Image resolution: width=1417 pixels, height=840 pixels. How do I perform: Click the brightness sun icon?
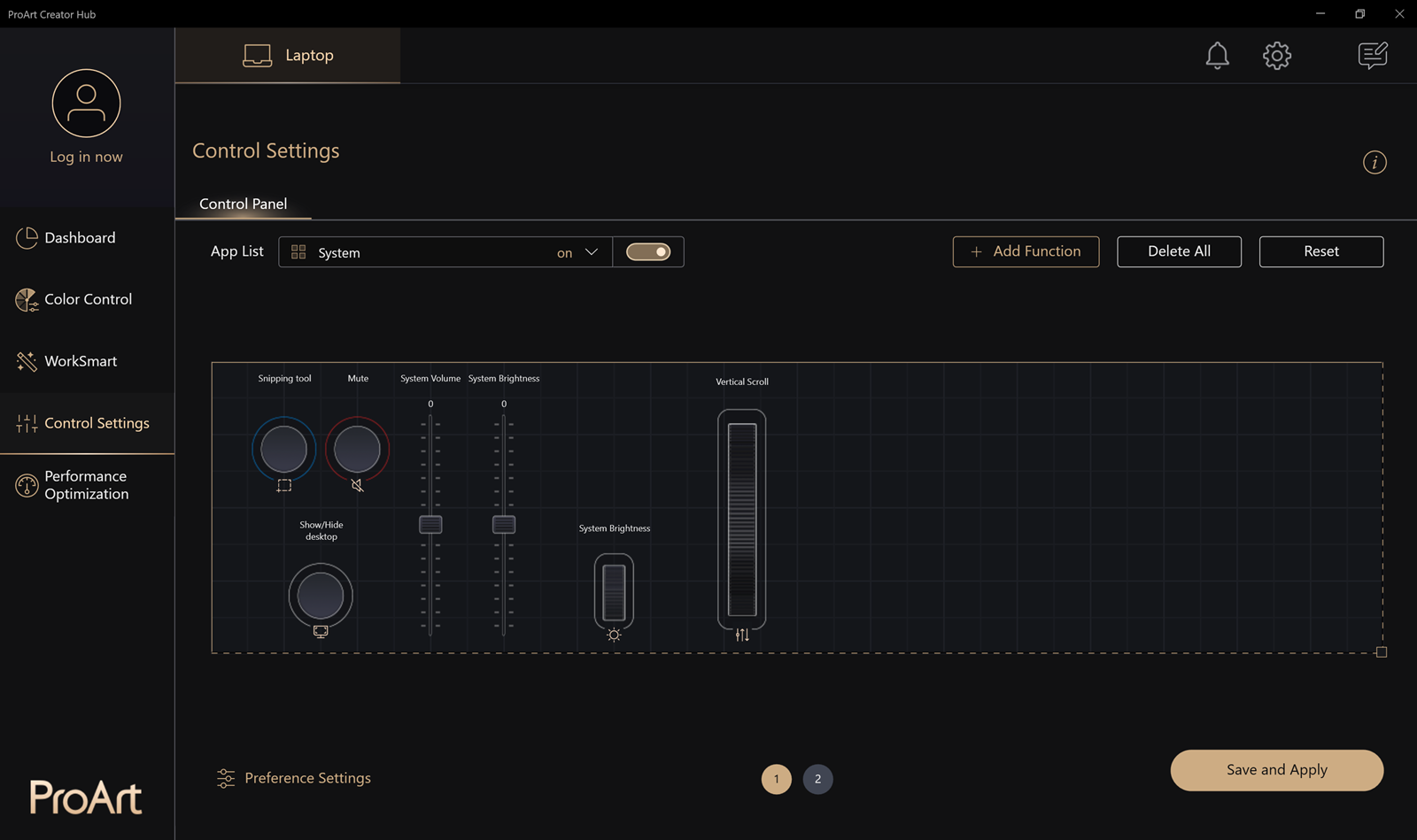pyautogui.click(x=614, y=635)
